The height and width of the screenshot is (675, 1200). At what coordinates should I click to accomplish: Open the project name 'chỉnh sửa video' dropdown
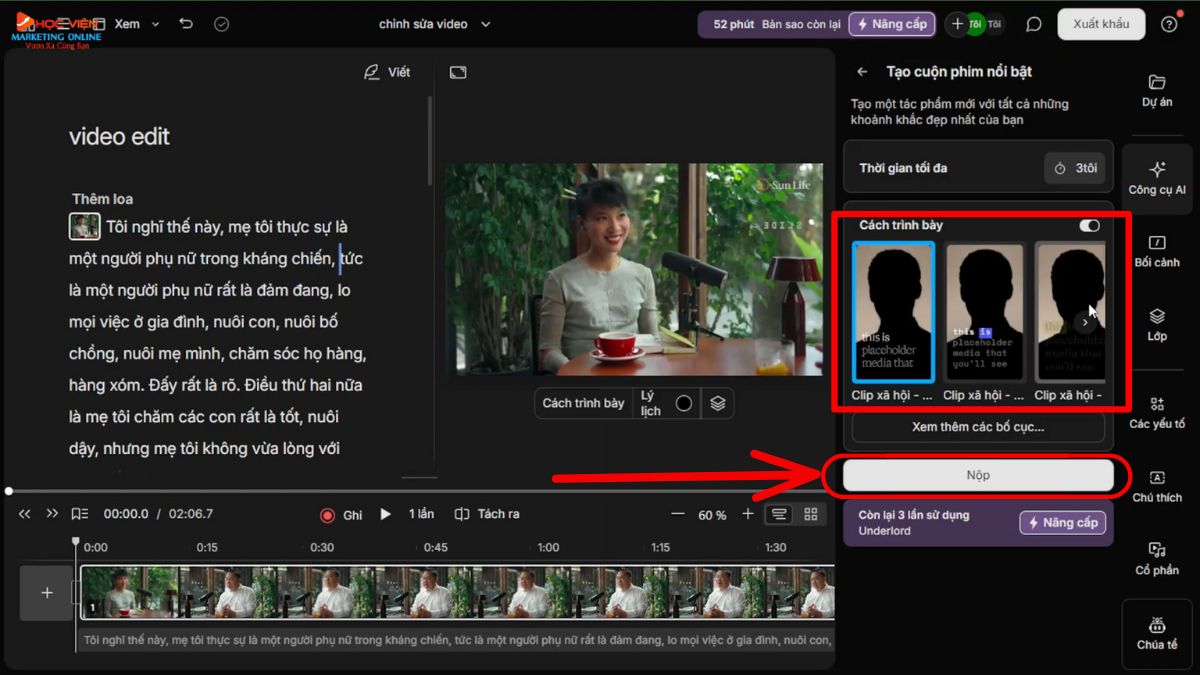pos(435,24)
